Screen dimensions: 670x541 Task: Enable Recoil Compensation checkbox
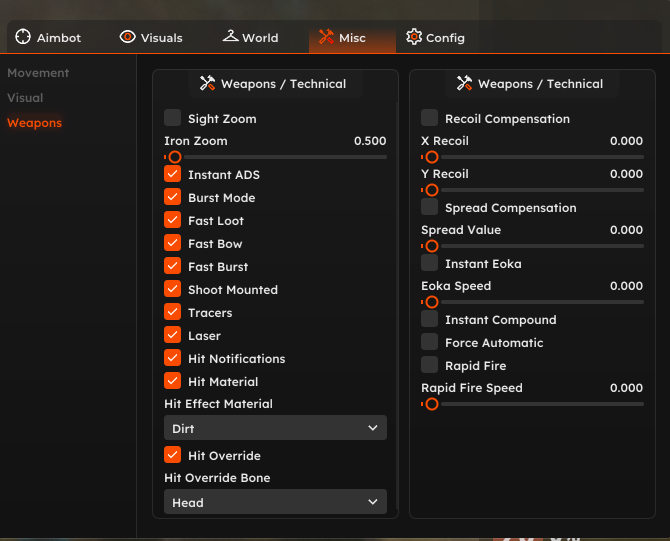coord(429,118)
